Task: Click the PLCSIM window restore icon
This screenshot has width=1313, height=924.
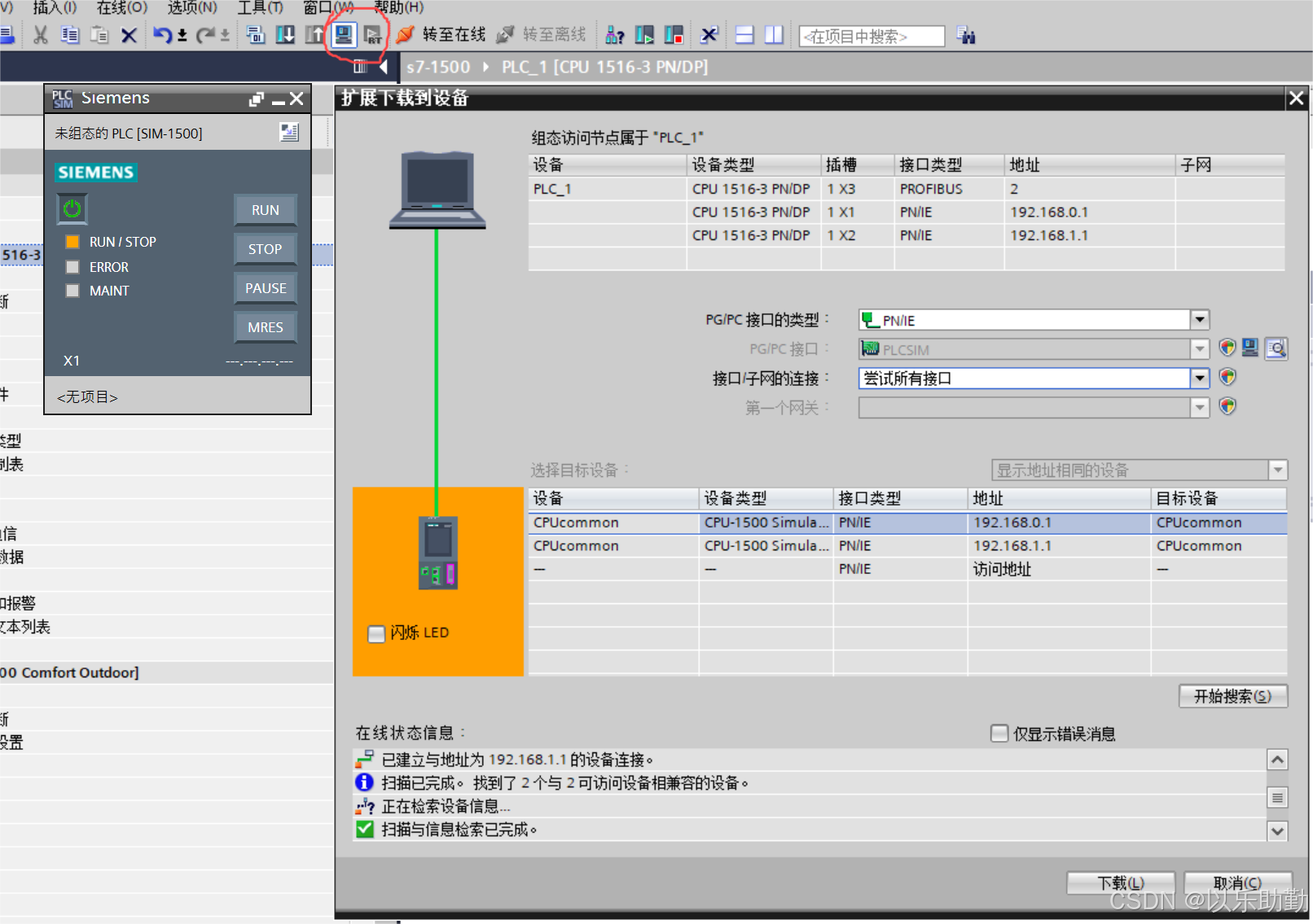Action: [x=257, y=99]
